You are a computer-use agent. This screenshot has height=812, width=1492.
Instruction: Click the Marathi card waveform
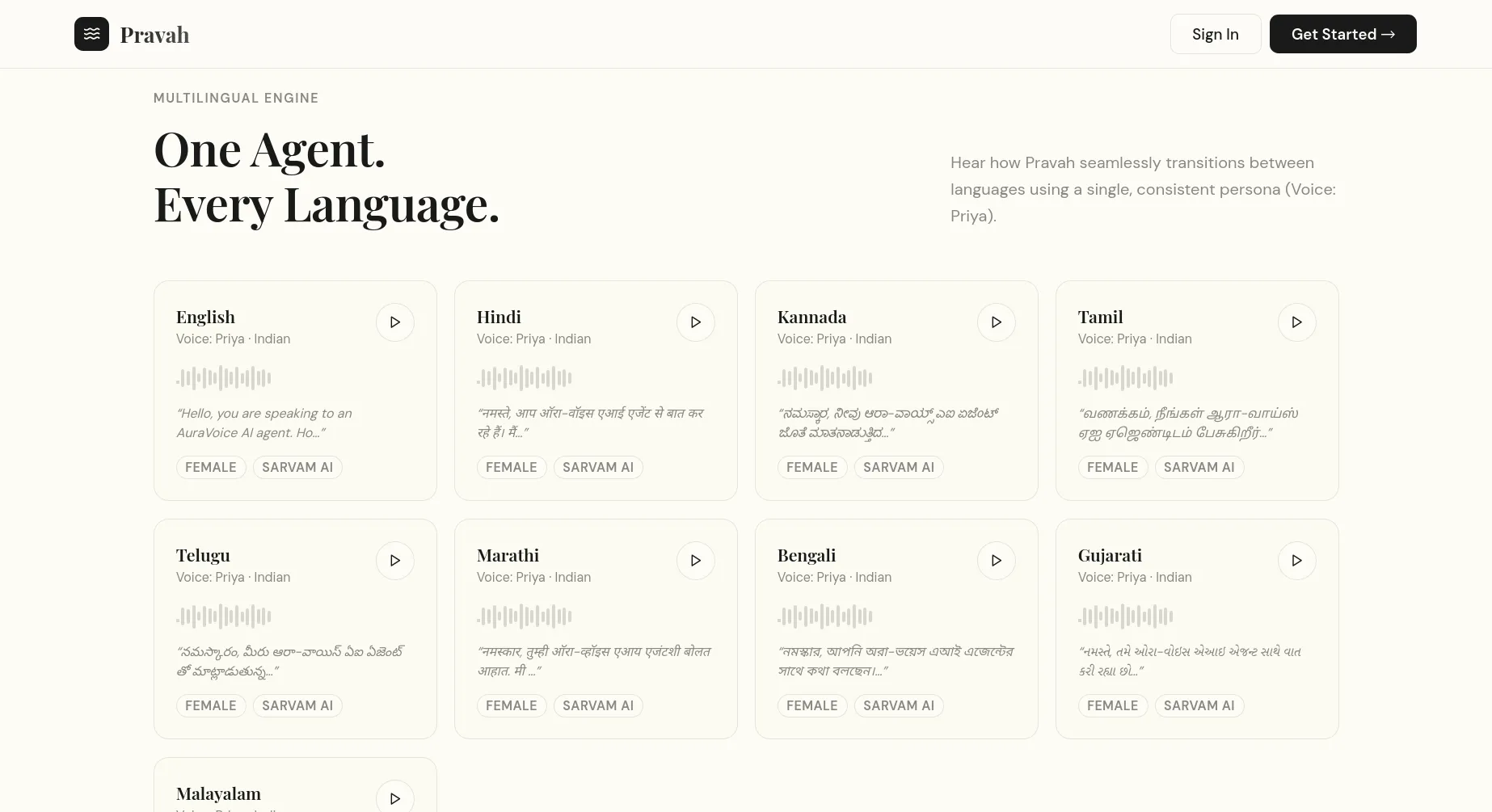point(525,616)
